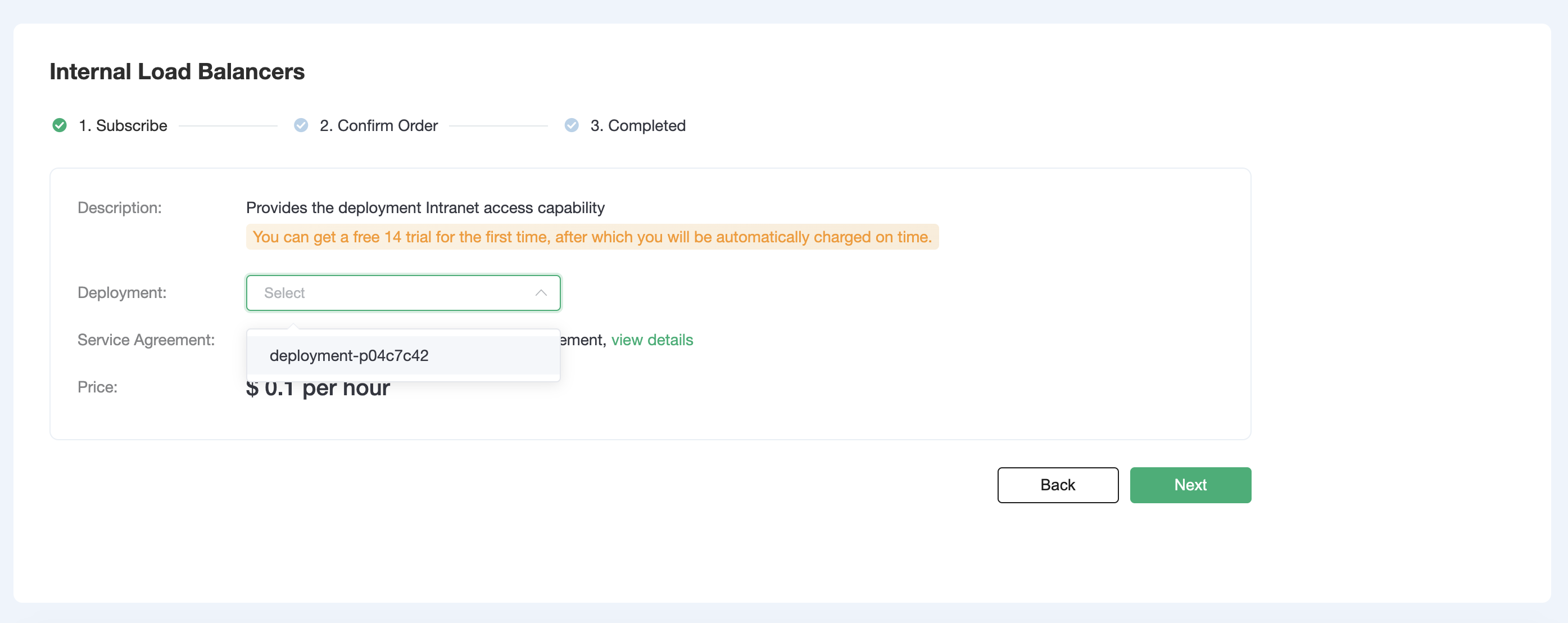The width and height of the screenshot is (1568, 623).
Task: Open the service agreement view details link
Action: [x=652, y=340]
